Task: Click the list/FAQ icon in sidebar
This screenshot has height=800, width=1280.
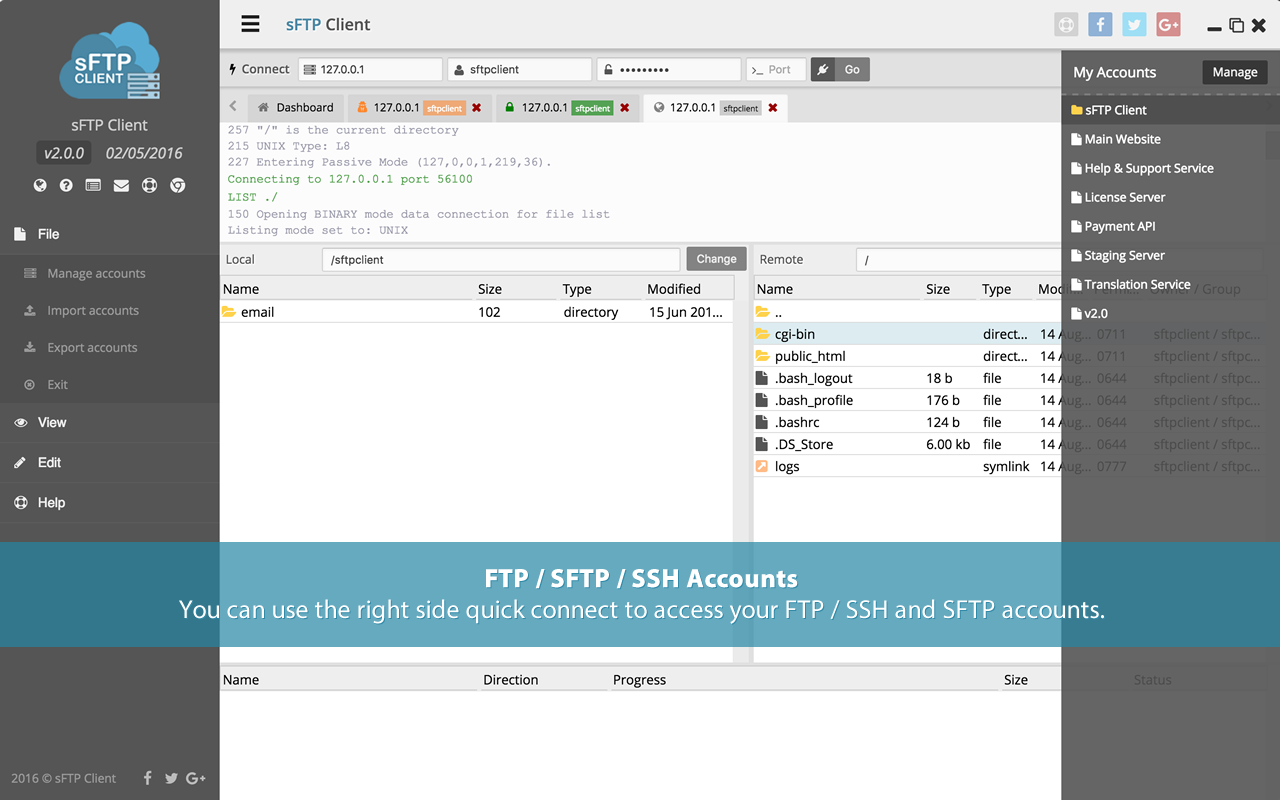Action: [93, 185]
